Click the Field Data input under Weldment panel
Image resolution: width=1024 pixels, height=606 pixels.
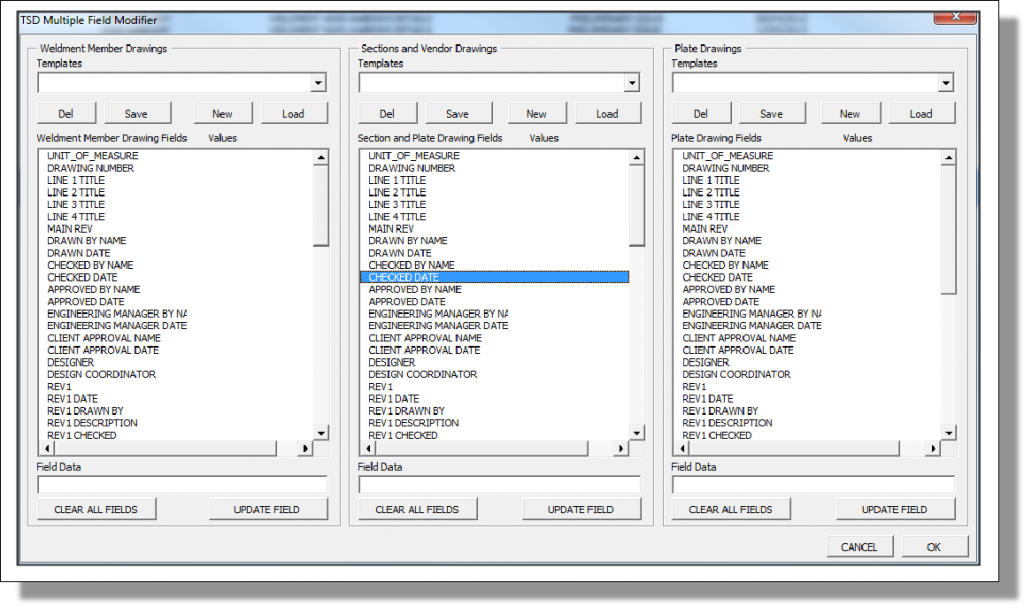(182, 485)
